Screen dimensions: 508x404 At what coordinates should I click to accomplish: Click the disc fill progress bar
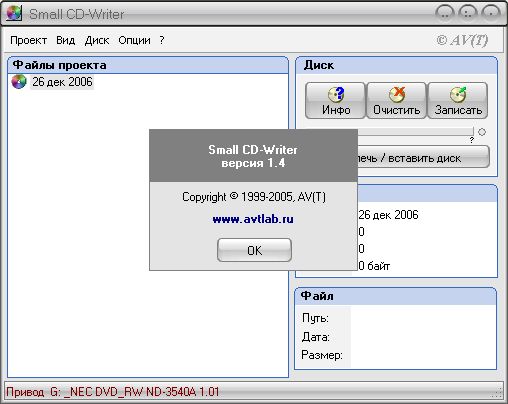pos(415,132)
